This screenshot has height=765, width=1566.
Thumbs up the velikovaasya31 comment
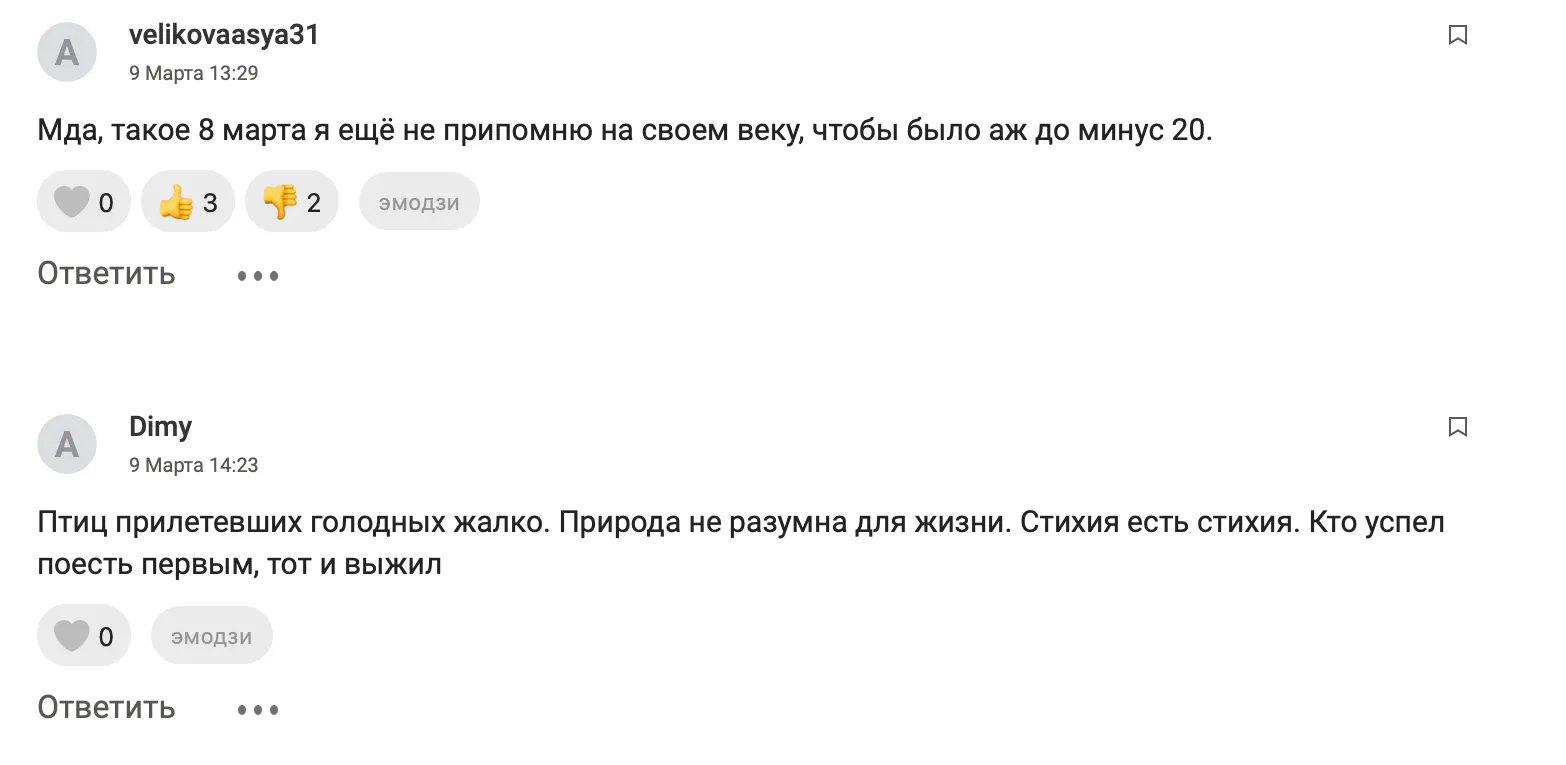point(188,203)
